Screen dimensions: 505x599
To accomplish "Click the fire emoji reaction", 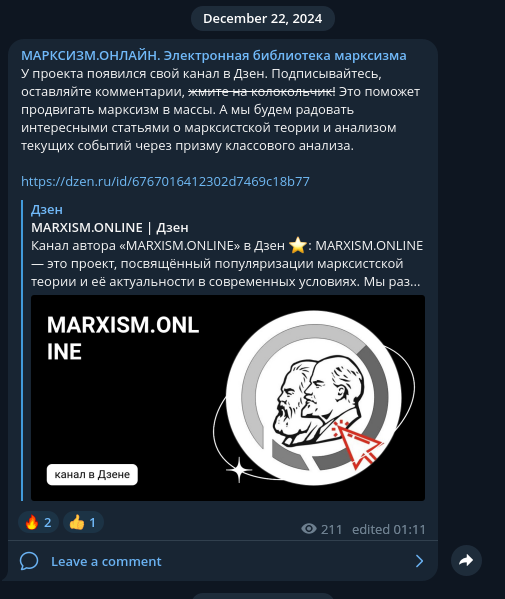I will coord(32,522).
